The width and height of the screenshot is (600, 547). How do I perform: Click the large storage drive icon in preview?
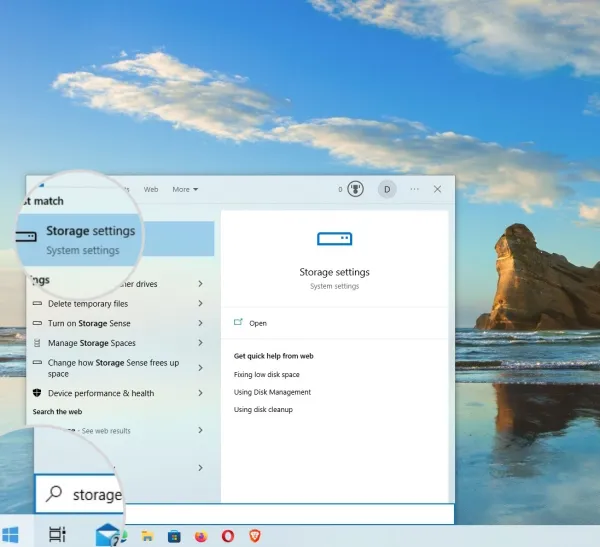[x=334, y=238]
